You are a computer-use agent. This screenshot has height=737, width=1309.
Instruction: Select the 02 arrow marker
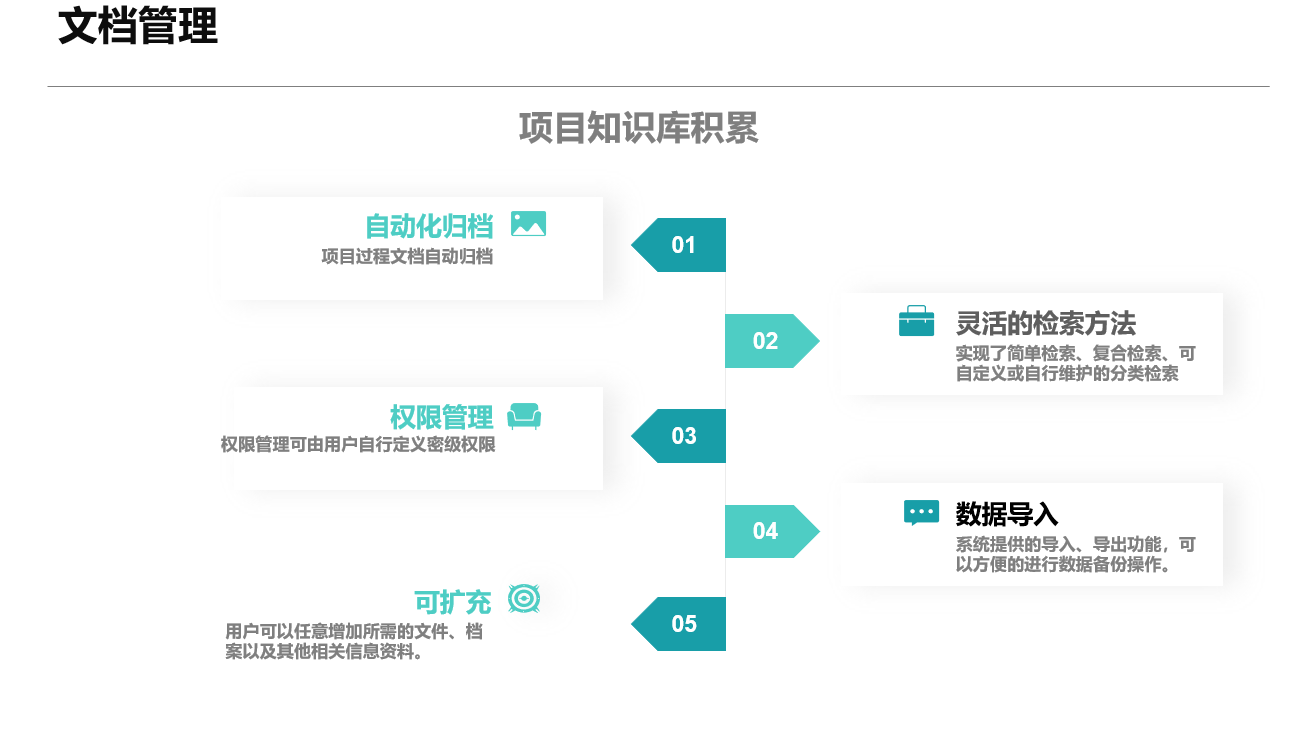pos(772,341)
